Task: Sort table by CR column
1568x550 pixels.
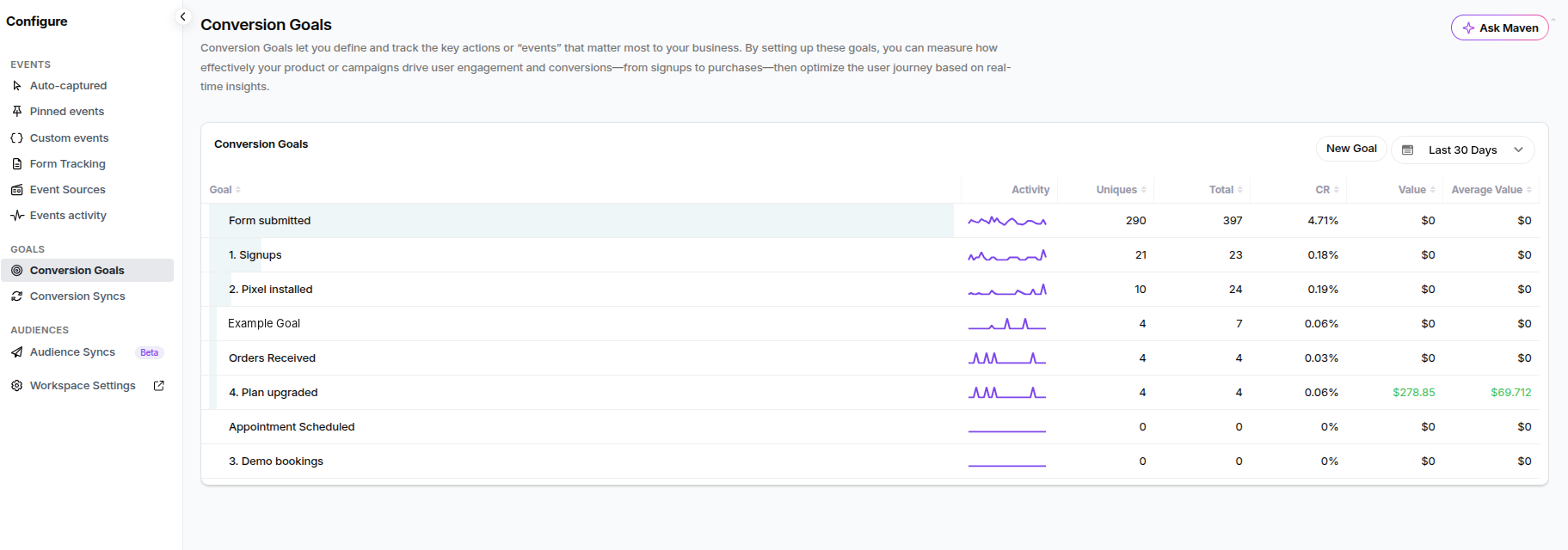Action: coord(1327,190)
